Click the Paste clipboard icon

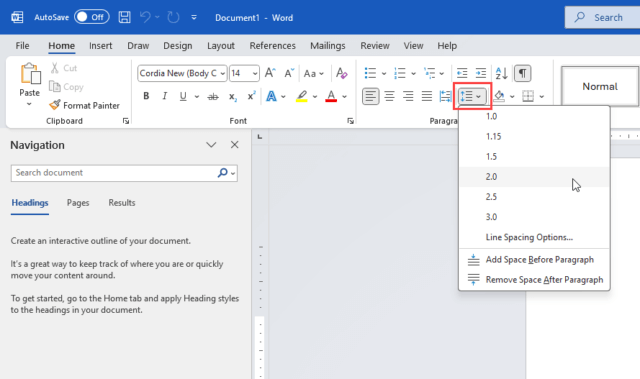30,74
